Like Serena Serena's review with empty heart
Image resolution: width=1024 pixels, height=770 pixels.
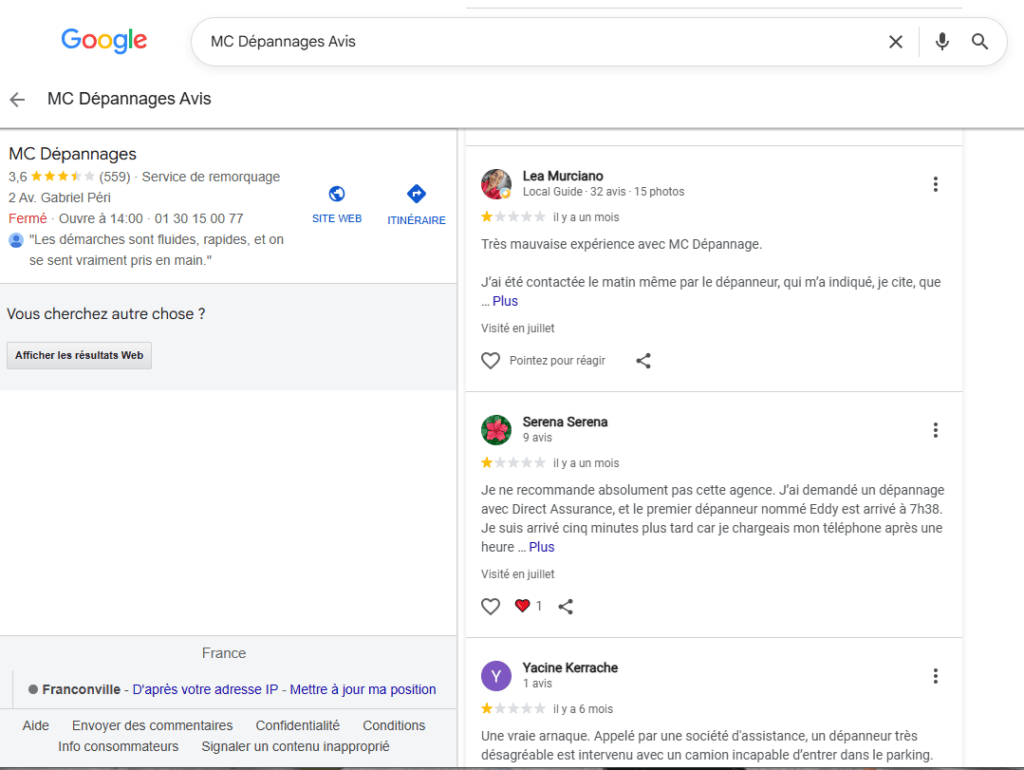tap(490, 607)
